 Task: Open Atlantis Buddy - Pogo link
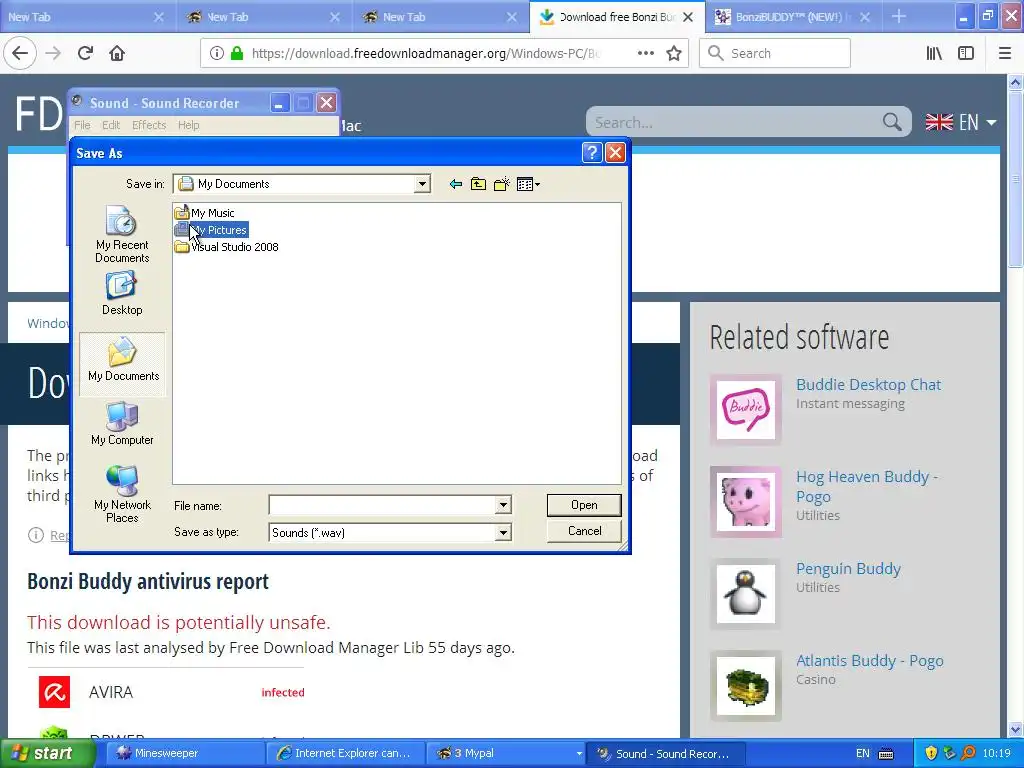[870, 661]
